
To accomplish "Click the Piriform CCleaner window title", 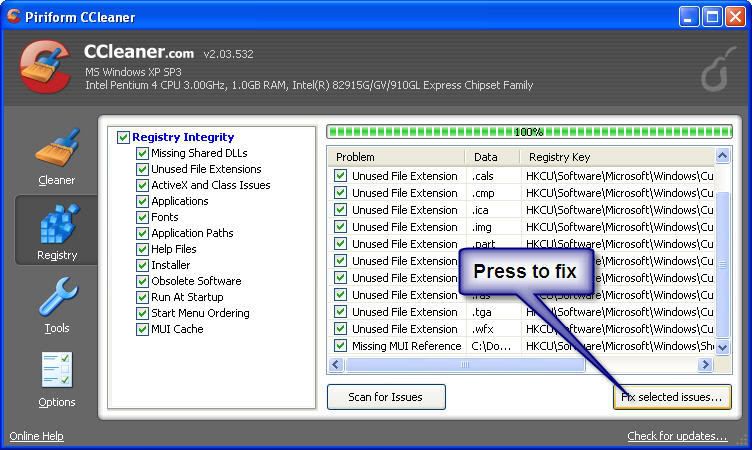I will pos(80,17).
